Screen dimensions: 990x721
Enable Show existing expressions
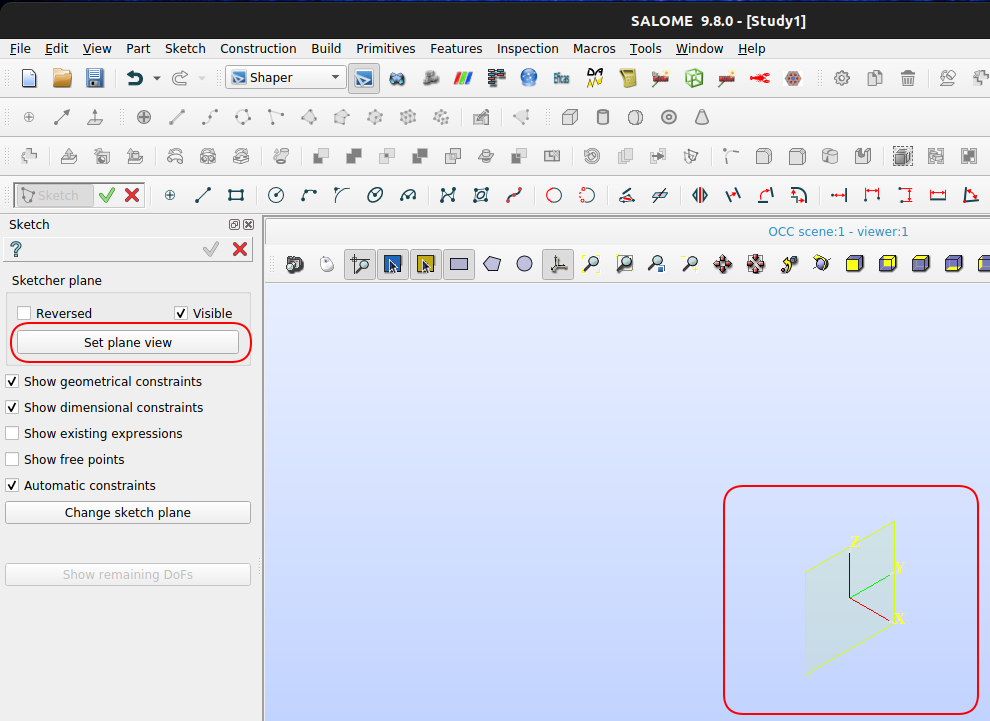coord(12,433)
